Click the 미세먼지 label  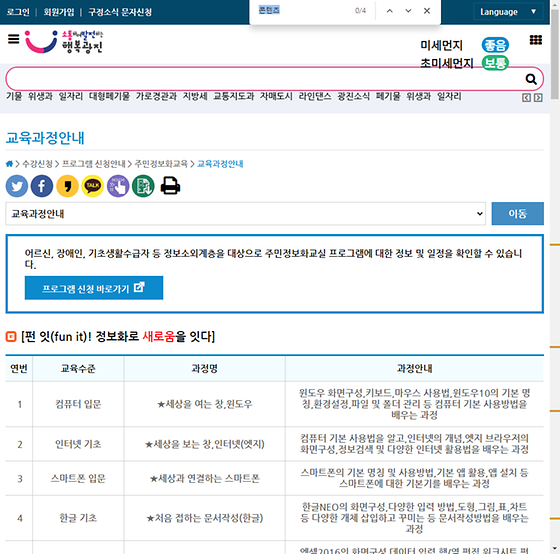(x=441, y=45)
